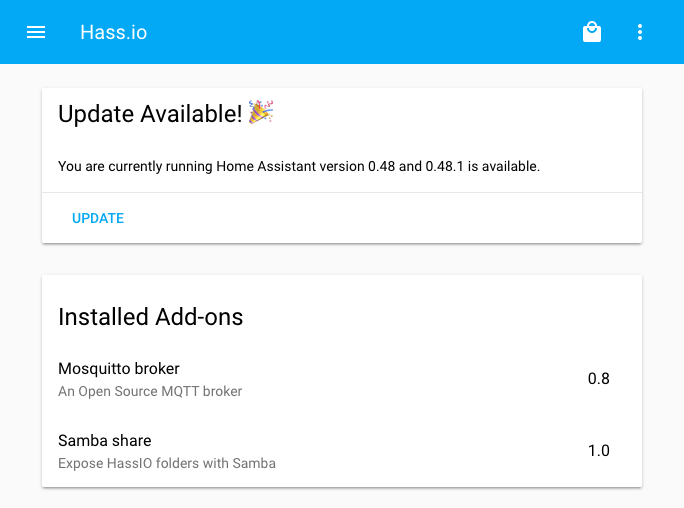Open the Mosquitto broker add-on
The width and height of the screenshot is (684, 508).
pyautogui.click(x=119, y=369)
